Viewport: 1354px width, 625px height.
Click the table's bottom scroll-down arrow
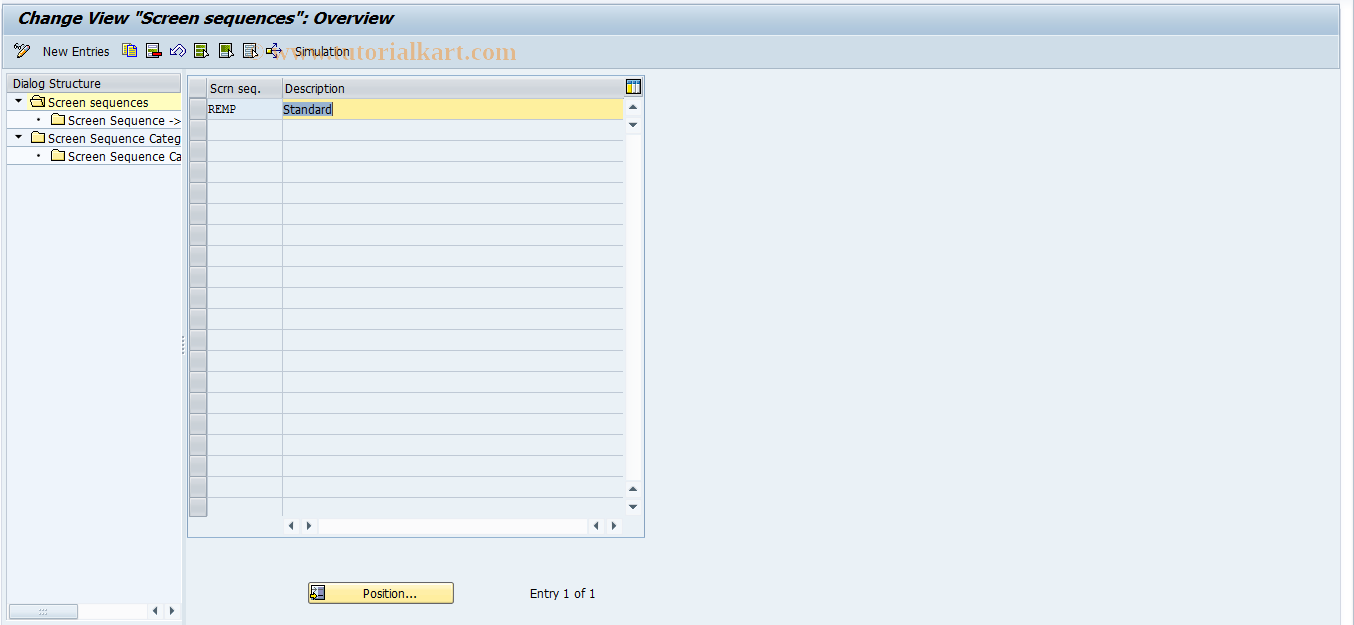pyautogui.click(x=633, y=507)
